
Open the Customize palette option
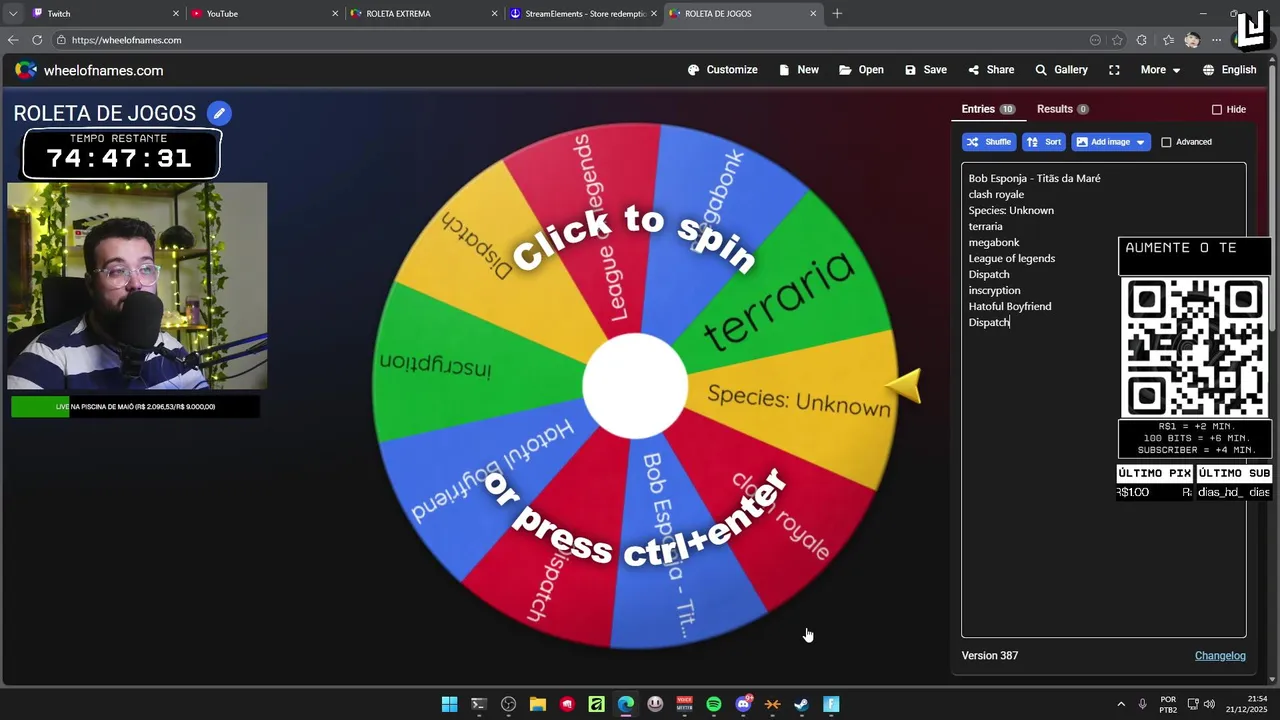(x=723, y=70)
